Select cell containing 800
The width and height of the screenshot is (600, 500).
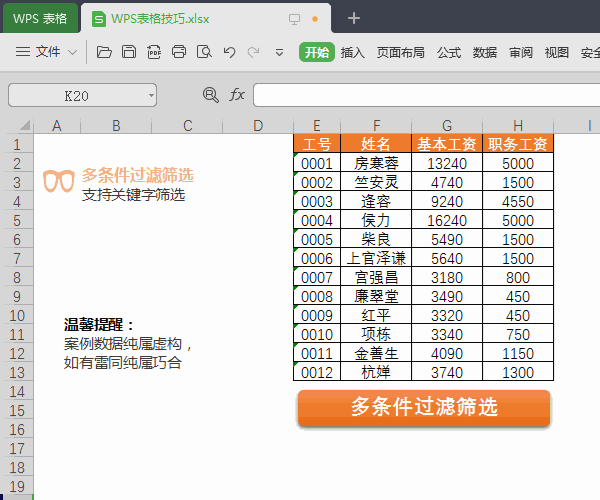coord(518,277)
